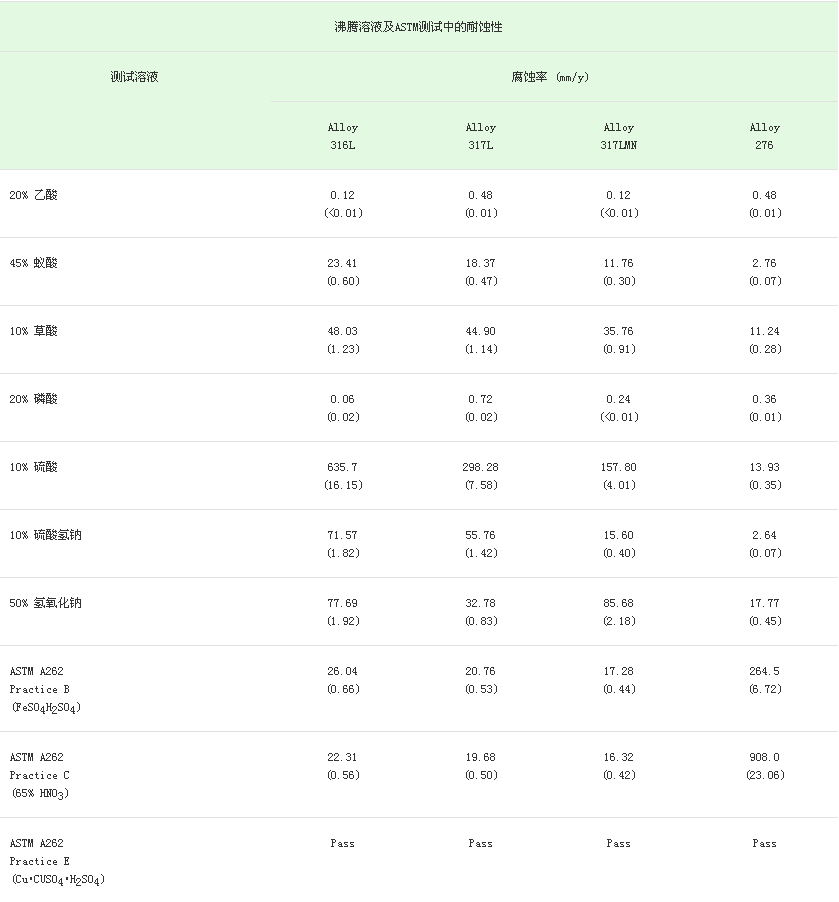Select the Alloy 276 column header

764,136
